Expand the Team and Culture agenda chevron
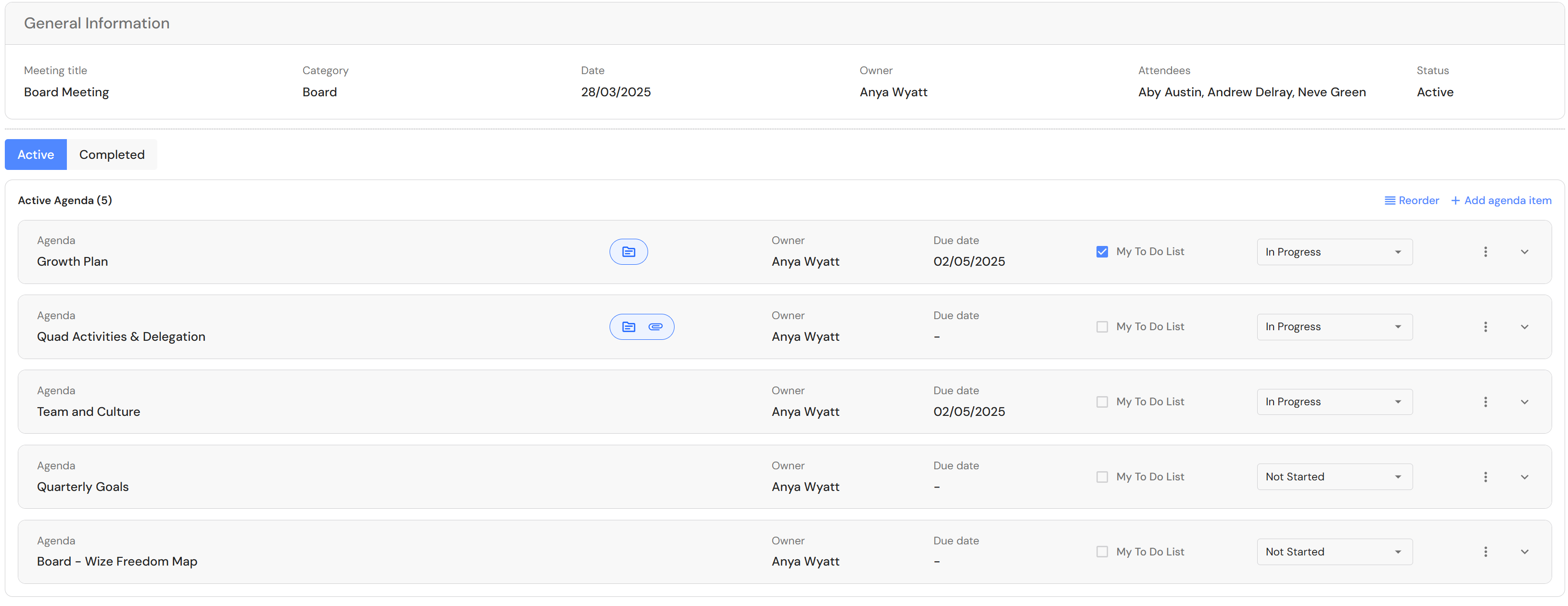Viewport: 1568px width, 606px height. point(1524,402)
